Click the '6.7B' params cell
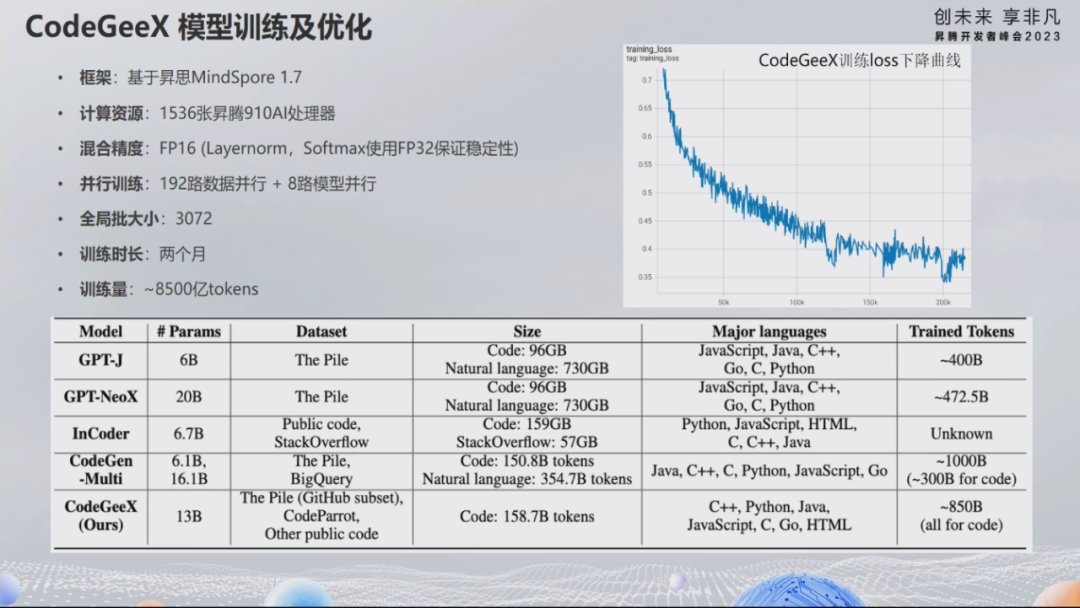This screenshot has width=1080, height=608. coord(189,434)
